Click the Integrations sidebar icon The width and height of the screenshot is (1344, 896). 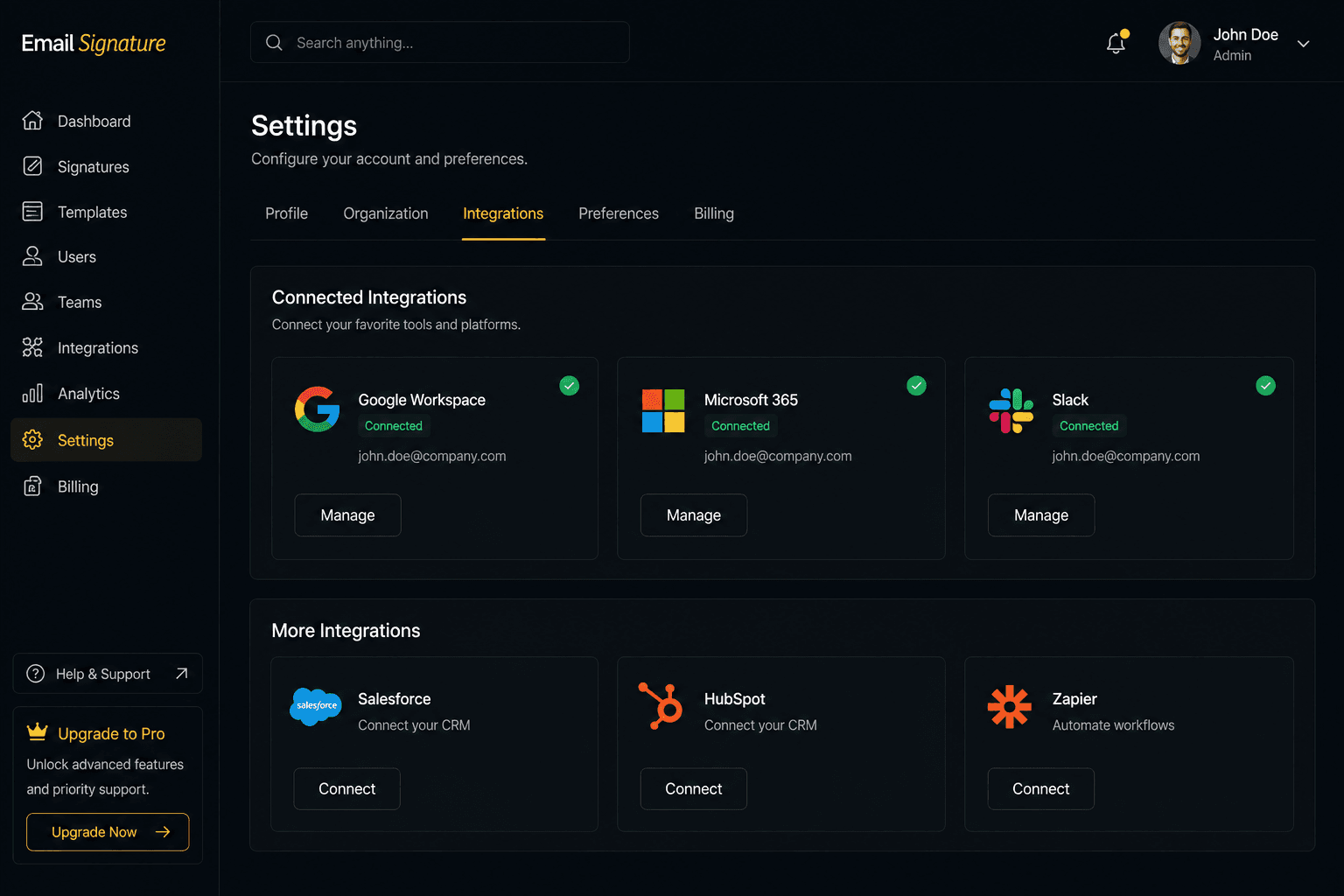pos(32,347)
